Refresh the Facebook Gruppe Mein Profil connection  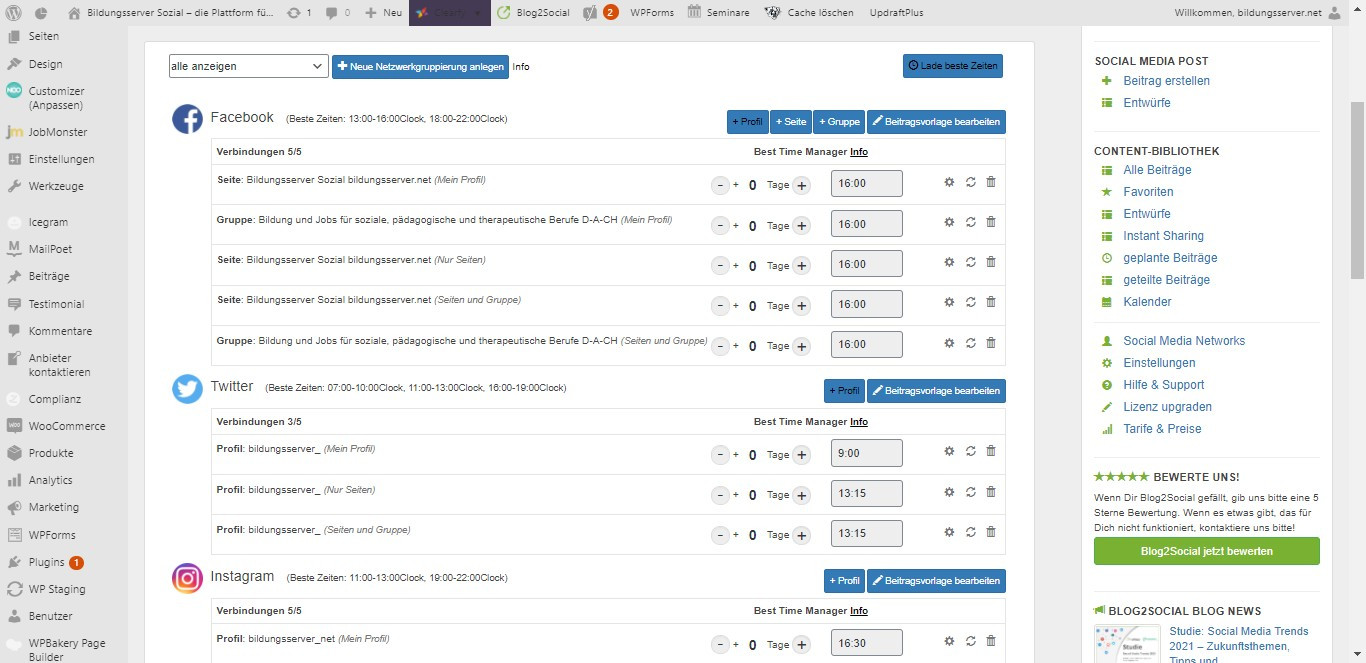(x=970, y=222)
